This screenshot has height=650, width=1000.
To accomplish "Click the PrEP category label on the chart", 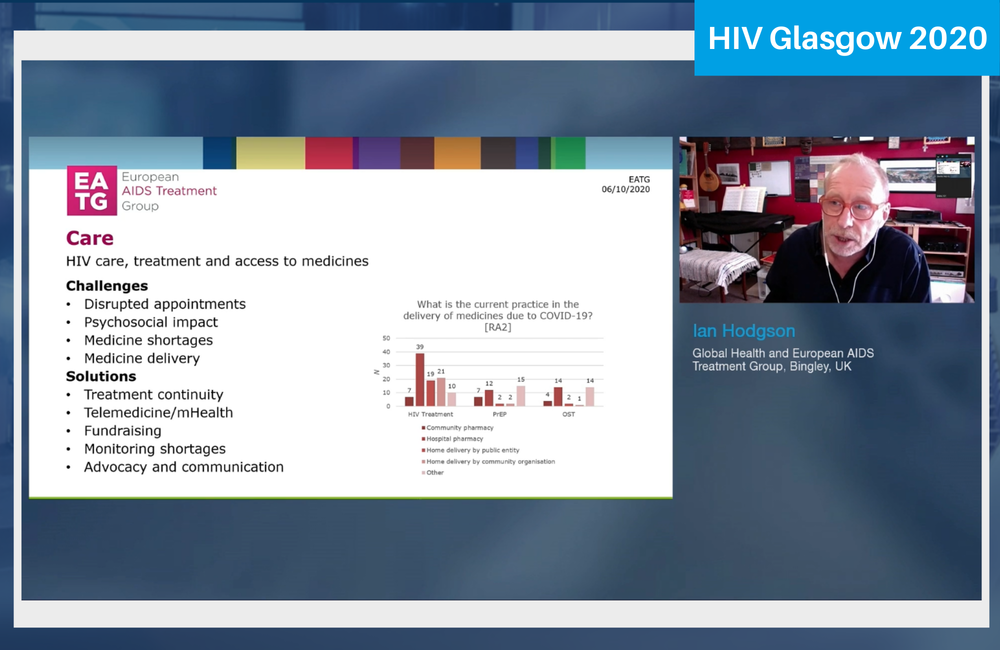I will (501, 414).
